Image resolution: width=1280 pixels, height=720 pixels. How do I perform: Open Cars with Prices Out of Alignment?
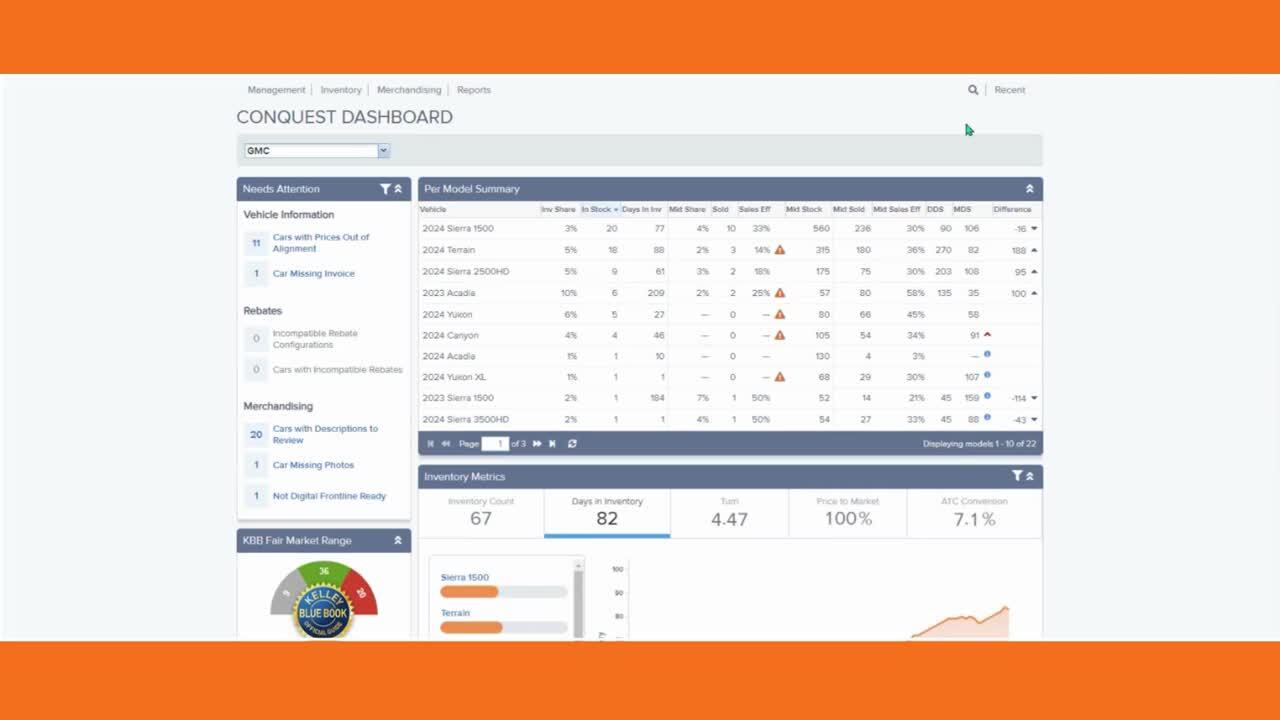[321, 243]
